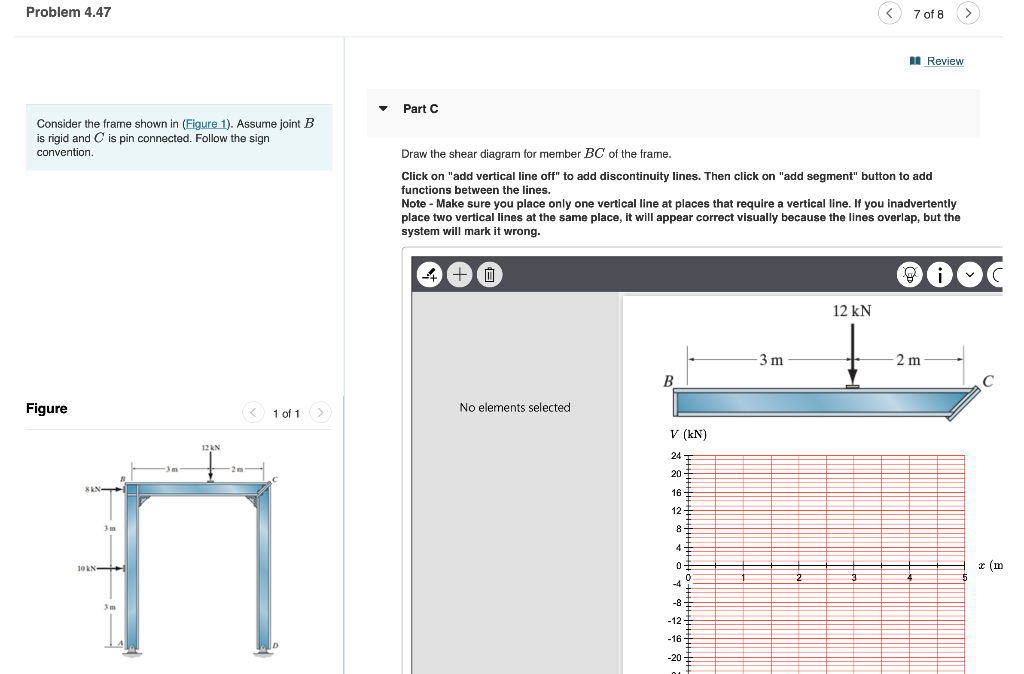The width and height of the screenshot is (1024, 674).
Task: Click the add vertical line tool icon
Action: [x=430, y=274]
